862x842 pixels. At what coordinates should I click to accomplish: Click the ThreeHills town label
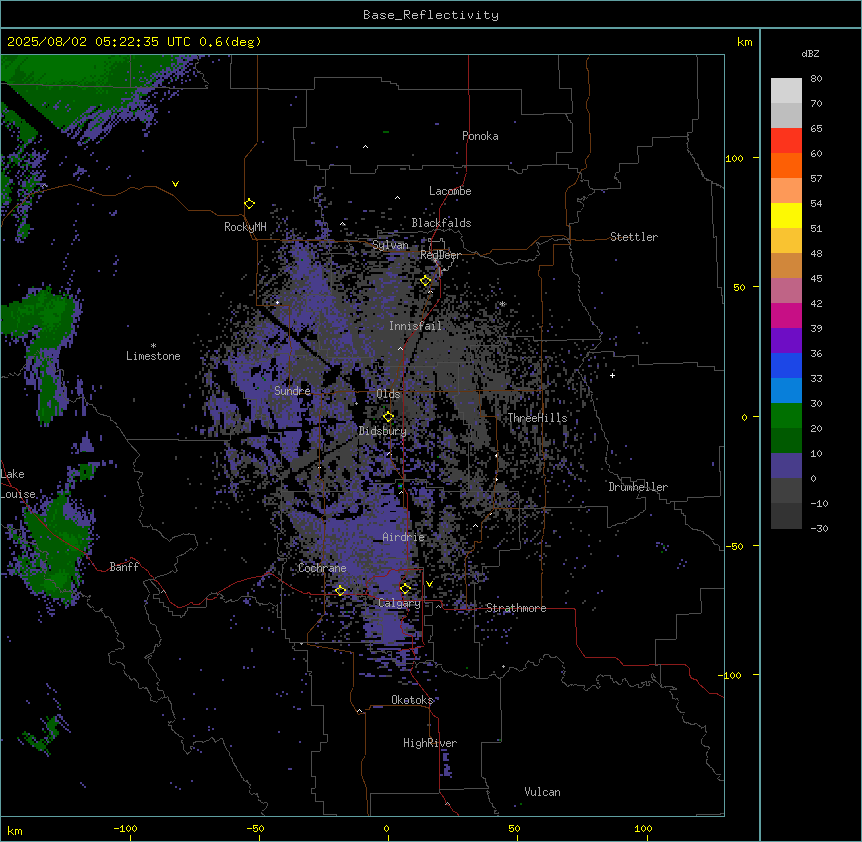click(537, 418)
